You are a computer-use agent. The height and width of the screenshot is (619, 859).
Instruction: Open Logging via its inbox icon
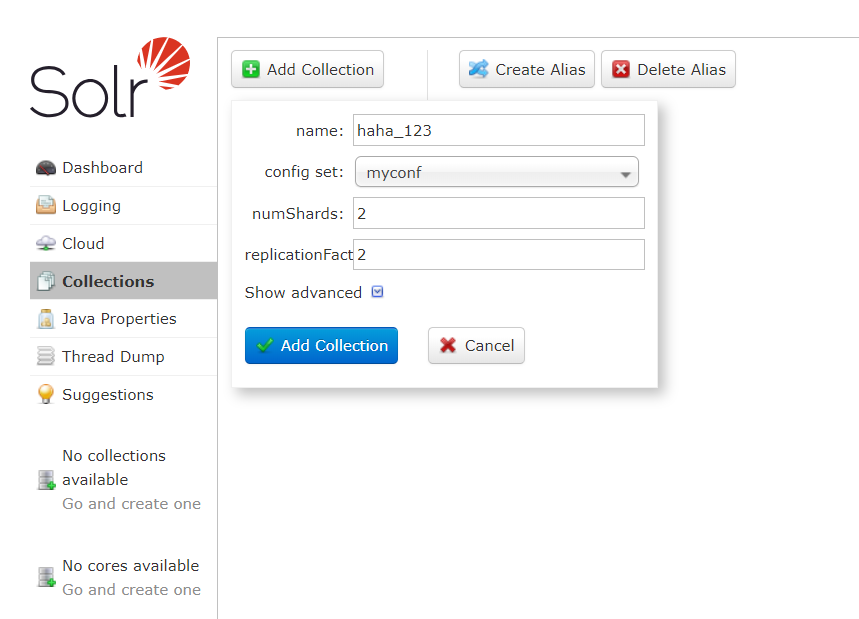[45, 205]
